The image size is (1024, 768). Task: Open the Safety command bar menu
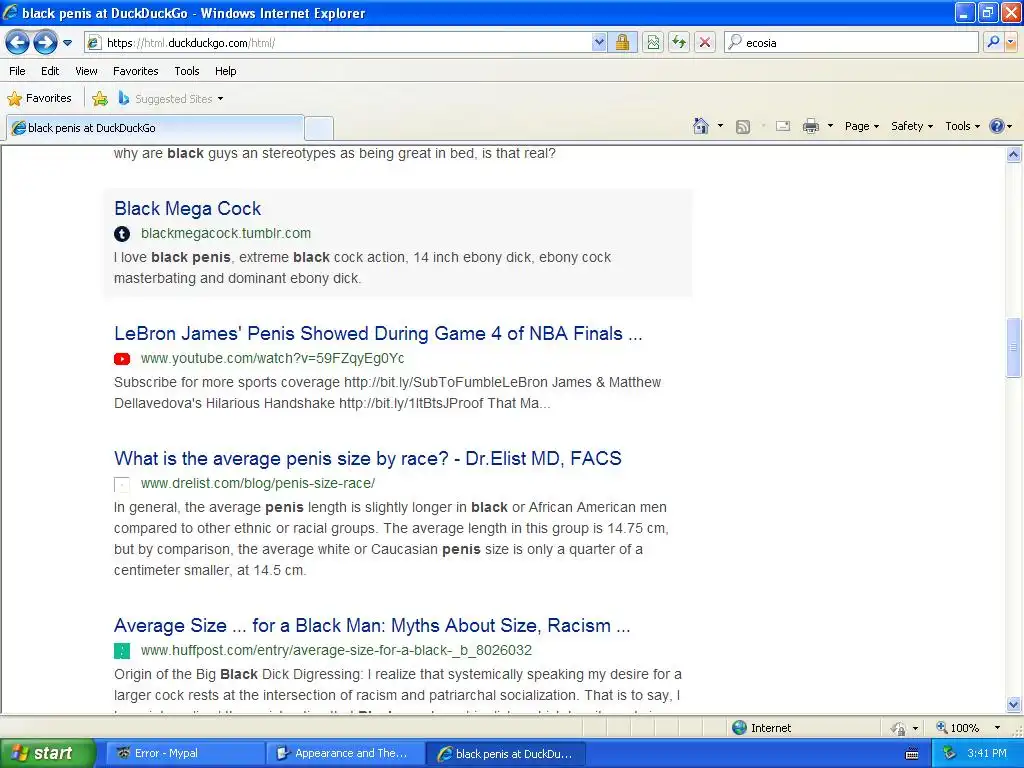coord(912,126)
